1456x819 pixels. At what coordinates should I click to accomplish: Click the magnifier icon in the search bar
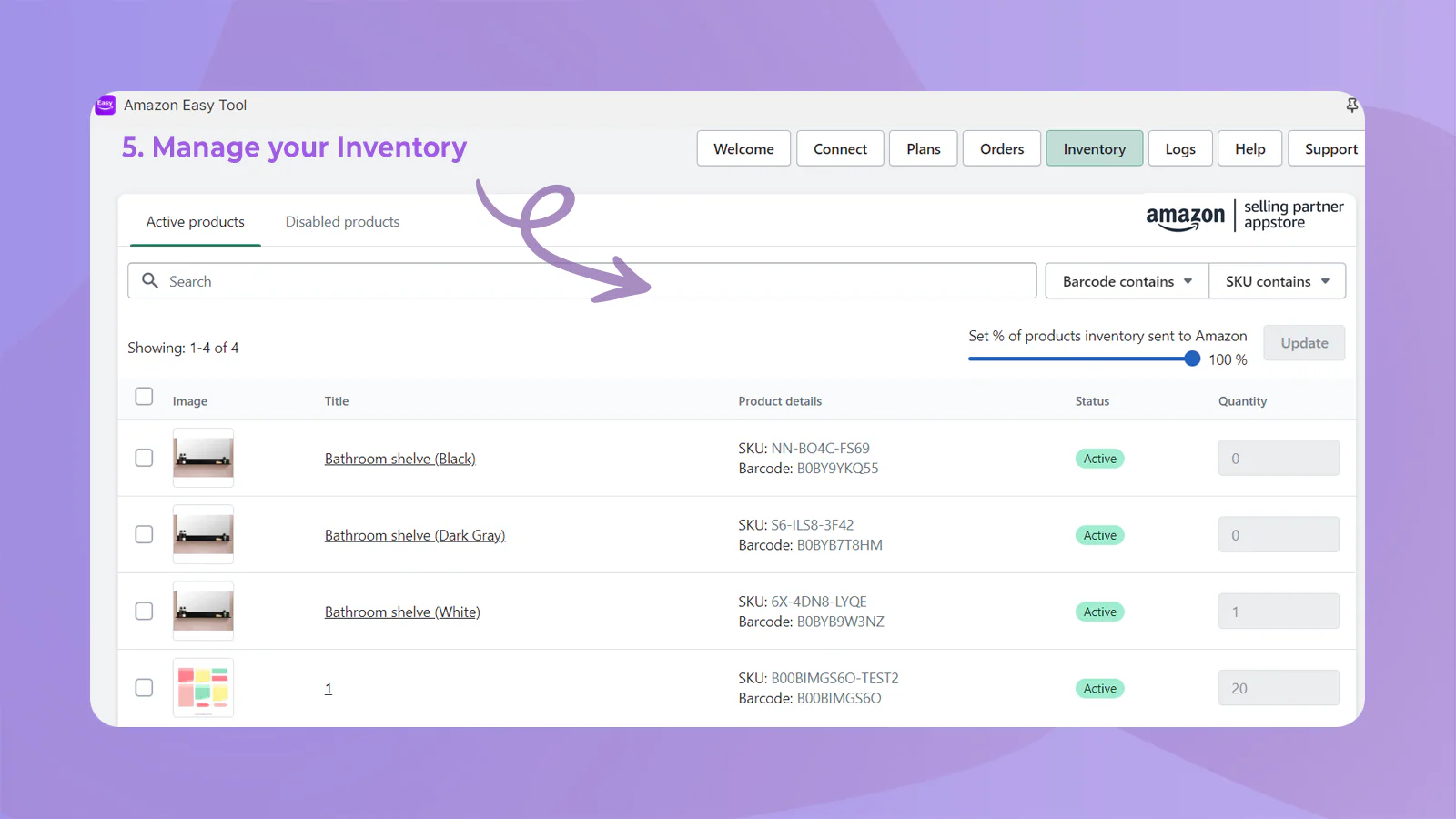coord(150,281)
